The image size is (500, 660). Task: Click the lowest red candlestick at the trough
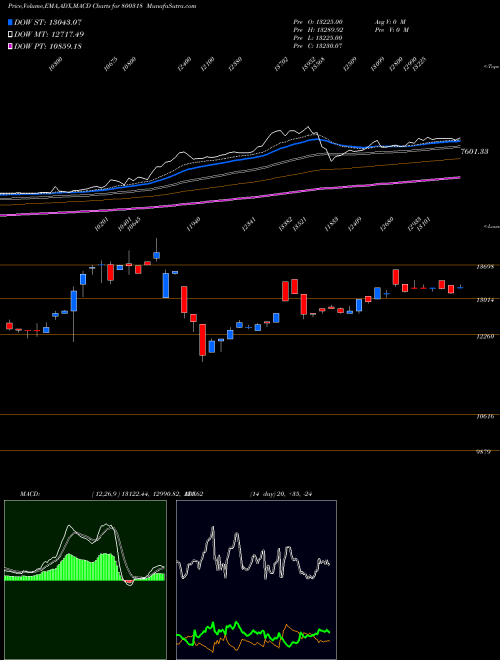(202, 340)
